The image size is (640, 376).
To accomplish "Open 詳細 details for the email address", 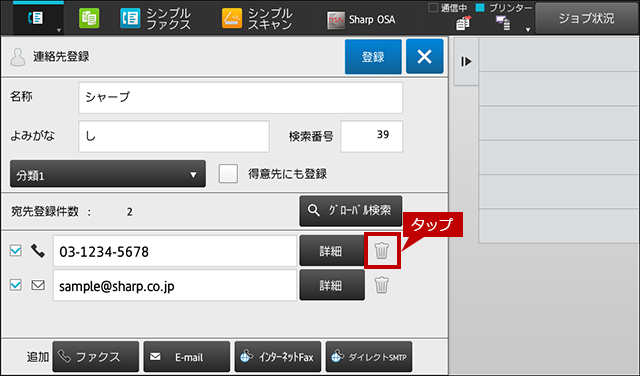I will coord(332,285).
